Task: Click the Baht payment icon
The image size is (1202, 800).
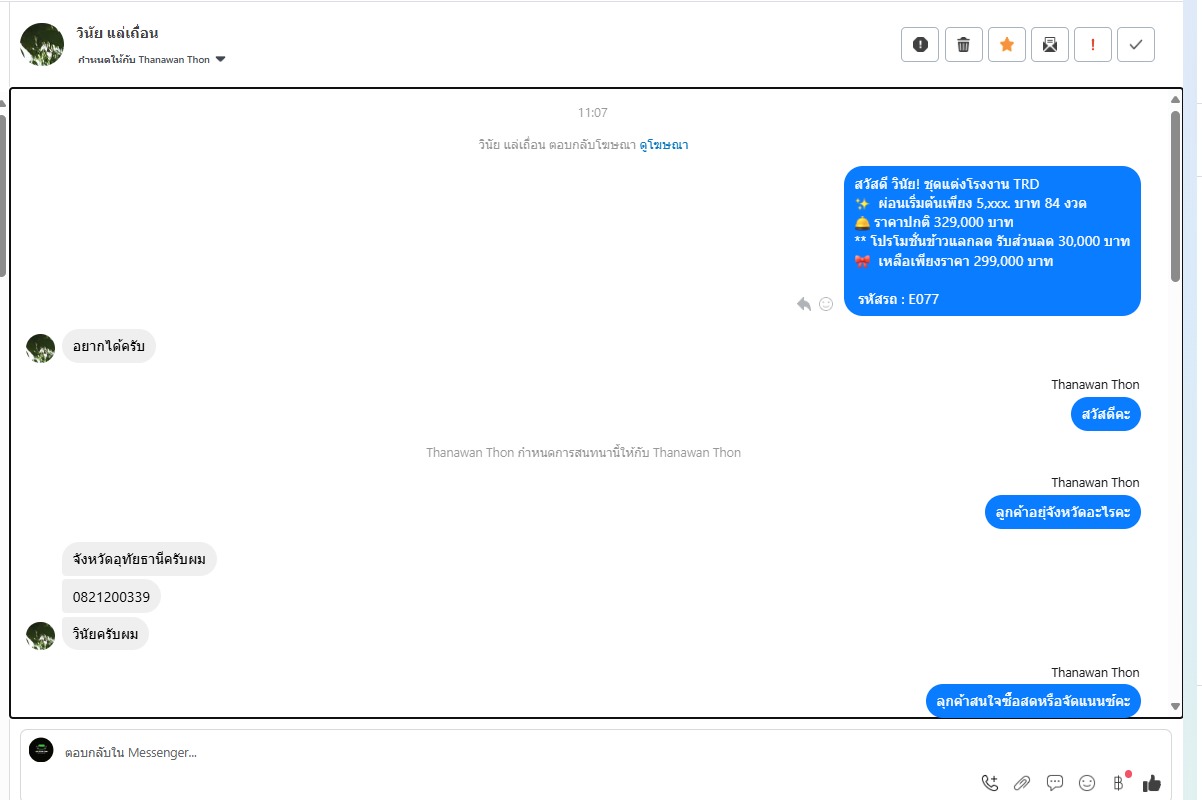Action: (1119, 783)
